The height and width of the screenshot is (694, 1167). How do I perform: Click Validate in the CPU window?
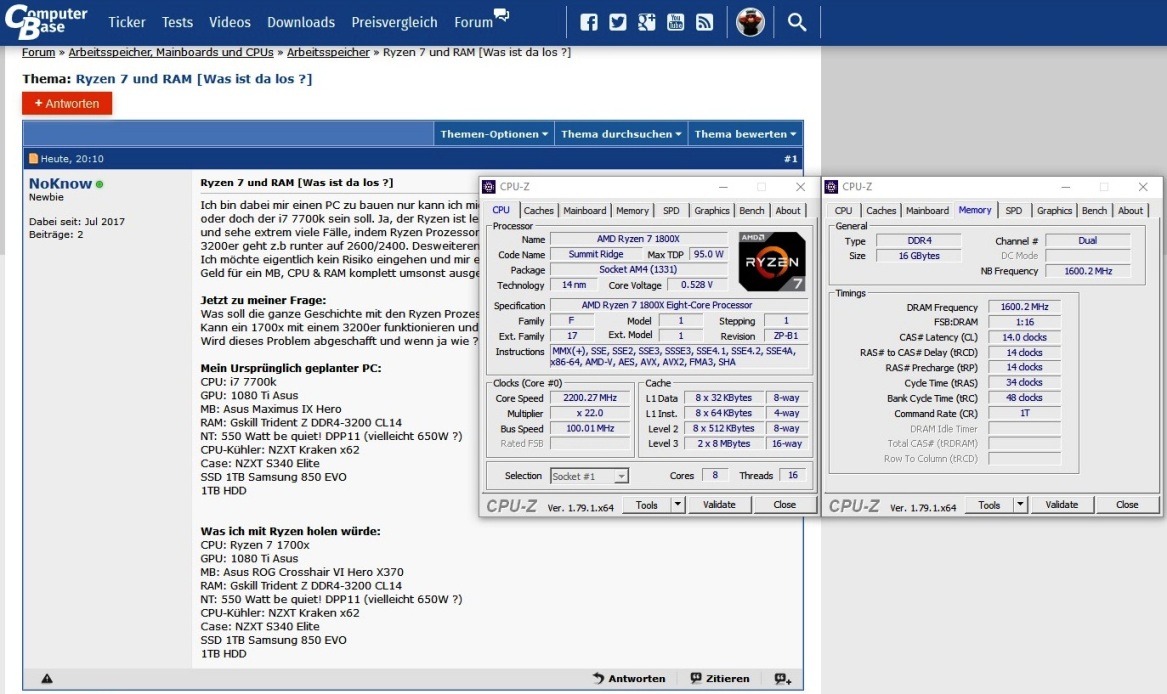[x=719, y=505]
